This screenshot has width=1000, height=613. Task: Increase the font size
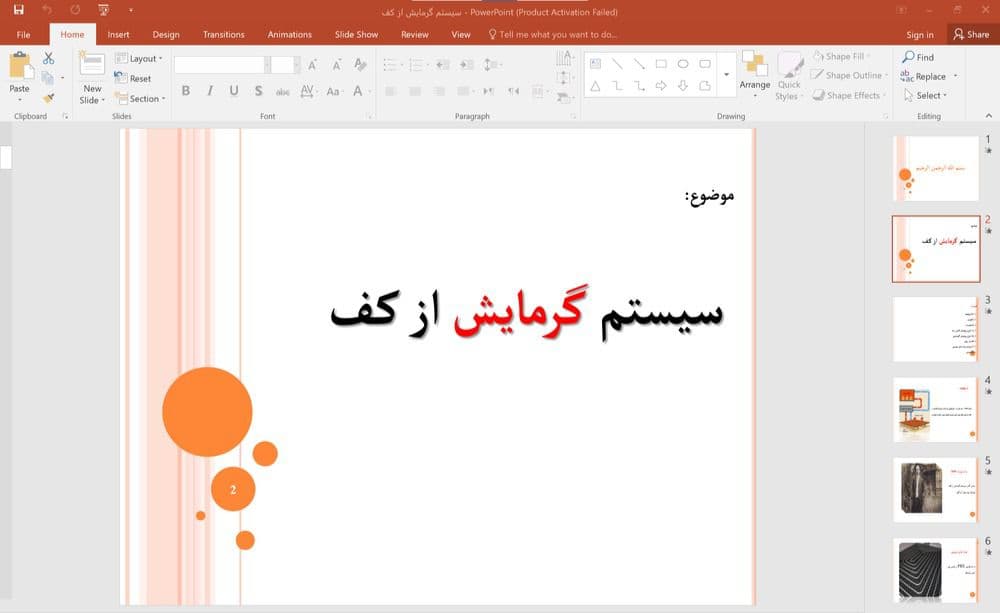pos(312,64)
